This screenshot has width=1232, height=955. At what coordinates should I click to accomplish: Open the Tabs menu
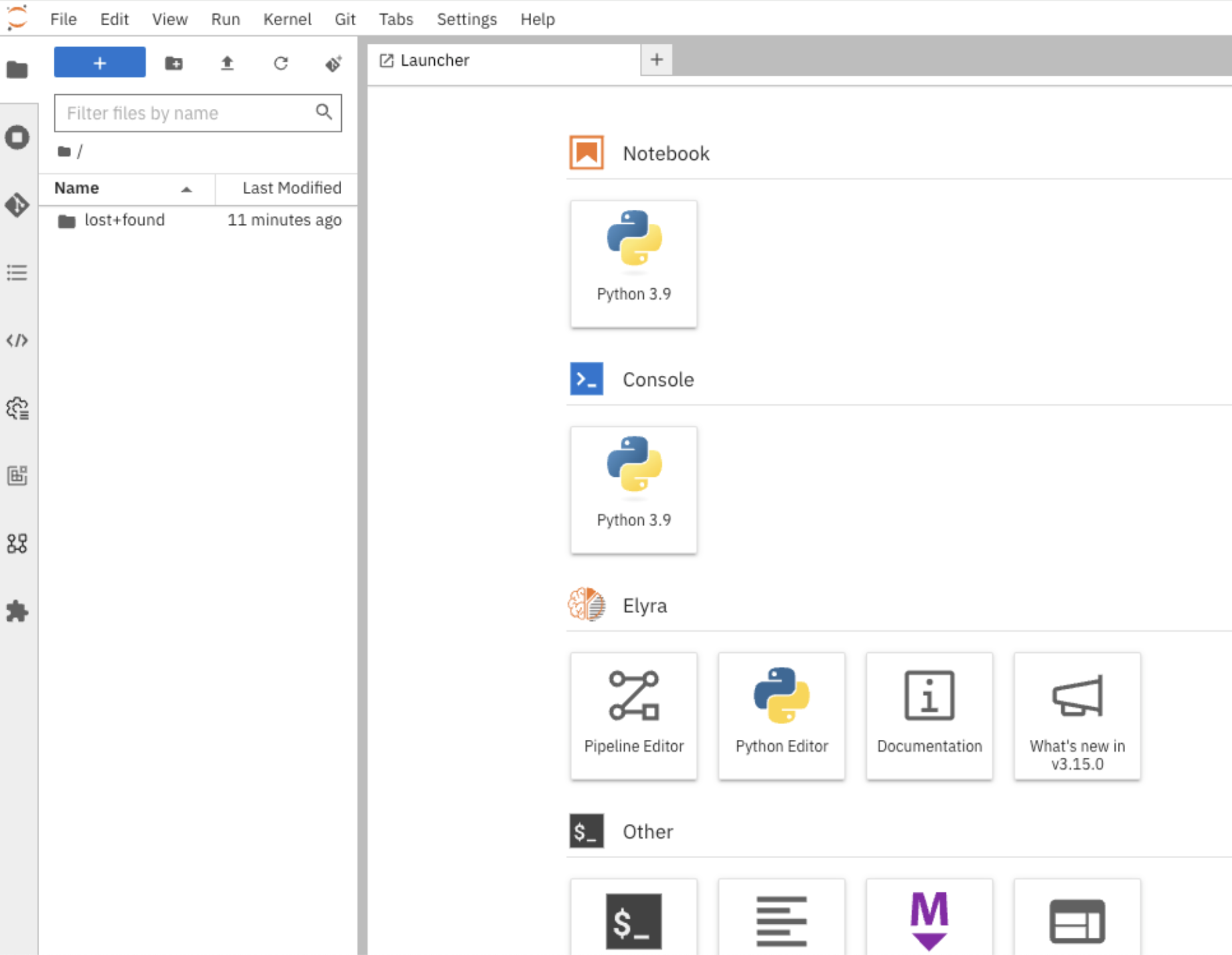(396, 19)
